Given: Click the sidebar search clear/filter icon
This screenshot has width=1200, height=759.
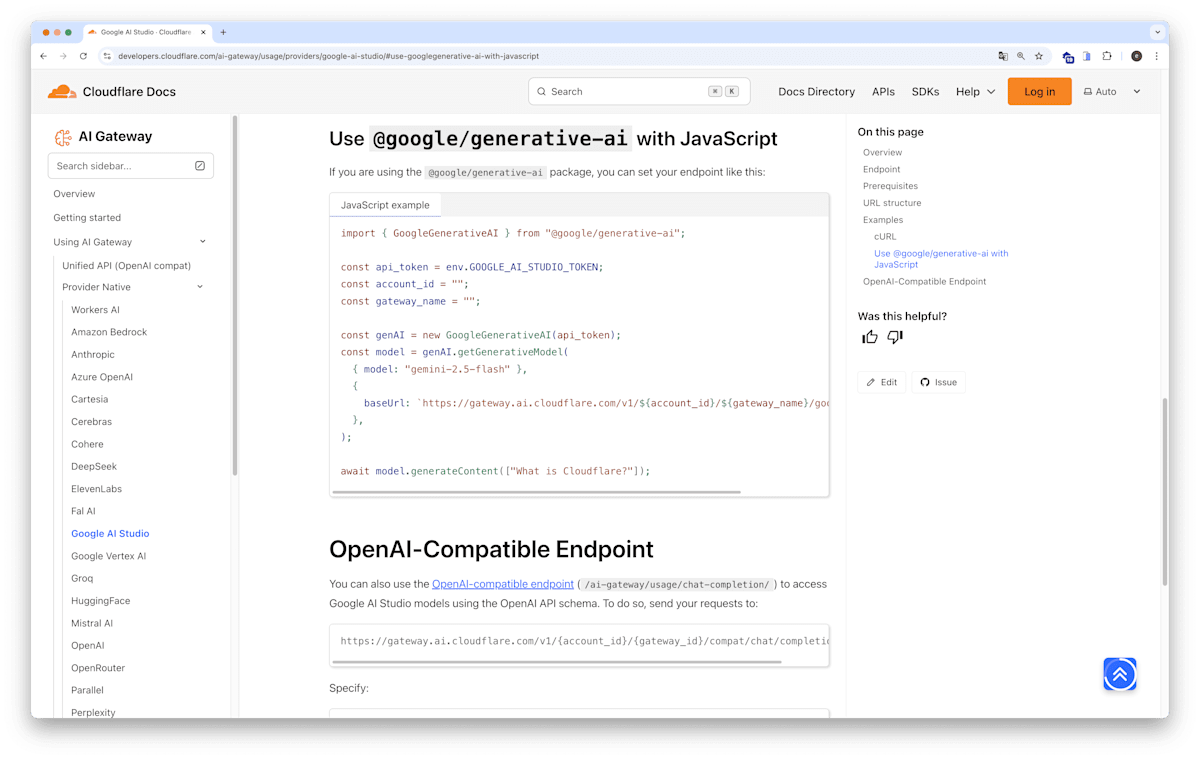Looking at the screenshot, I should [x=200, y=165].
